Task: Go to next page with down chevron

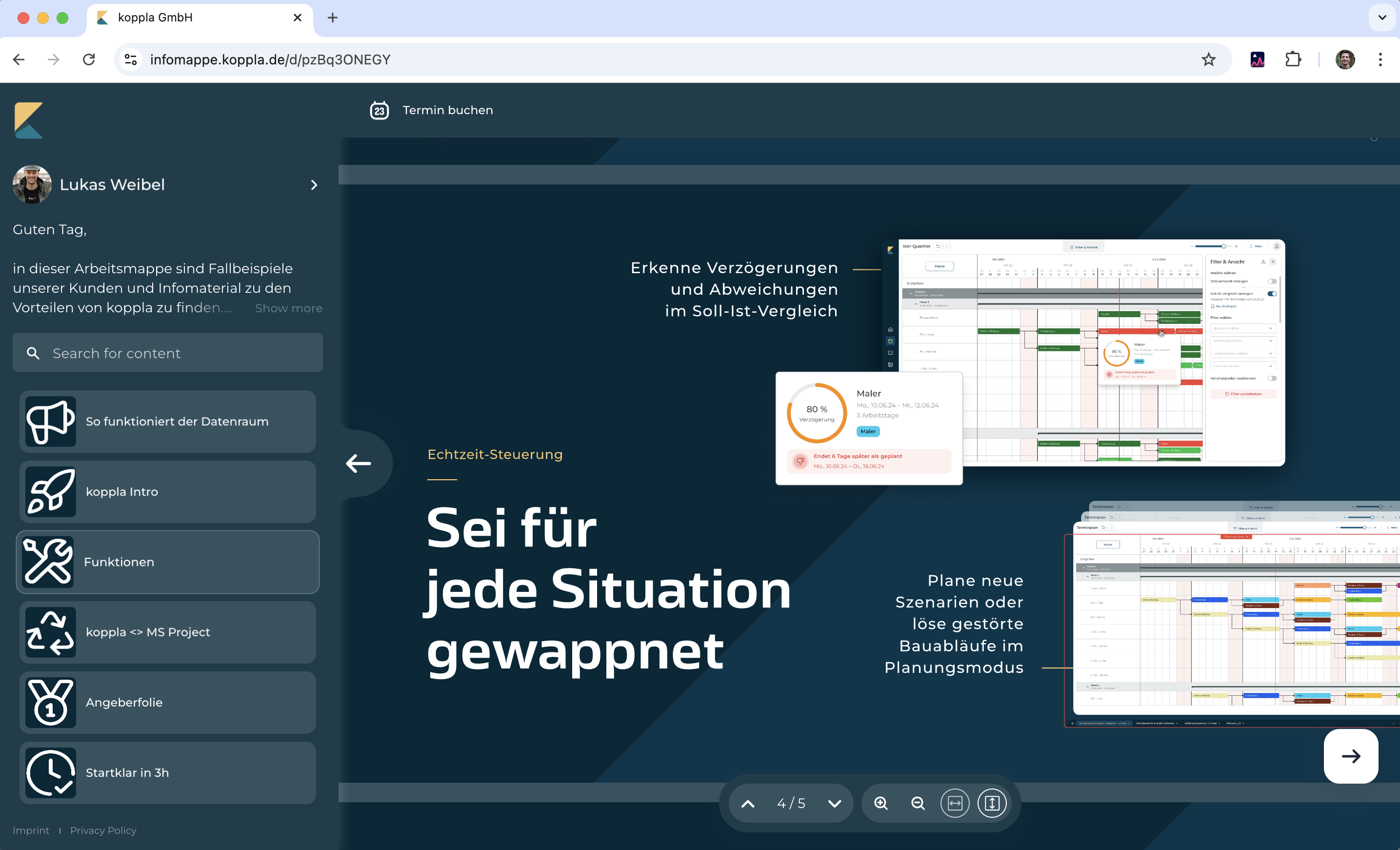Action: click(834, 803)
